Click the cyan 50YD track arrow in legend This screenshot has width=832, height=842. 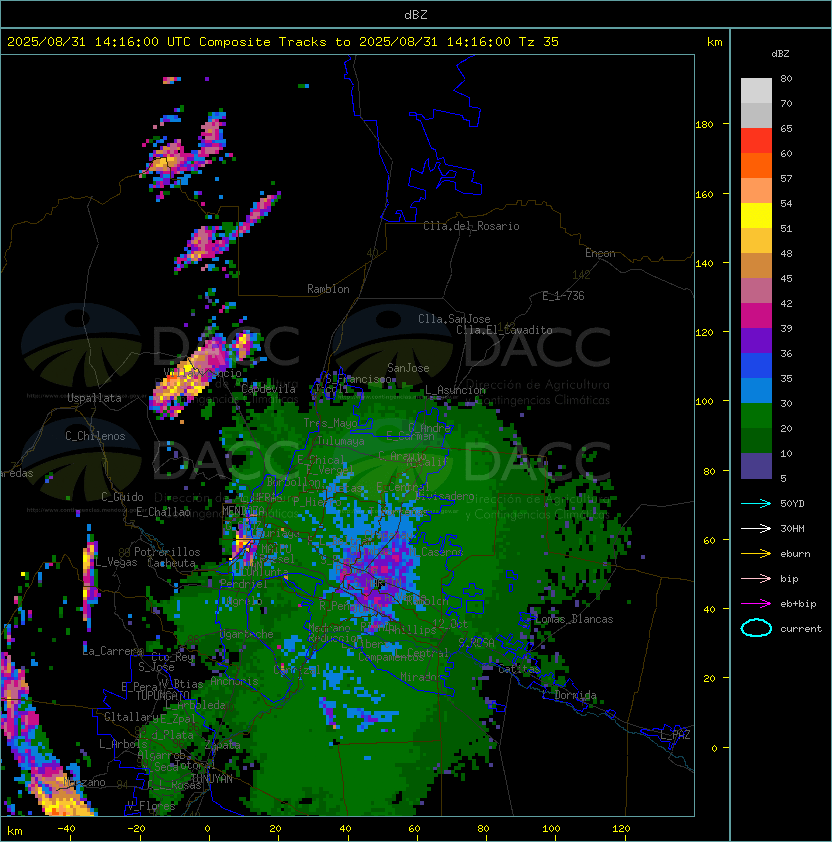coord(756,503)
